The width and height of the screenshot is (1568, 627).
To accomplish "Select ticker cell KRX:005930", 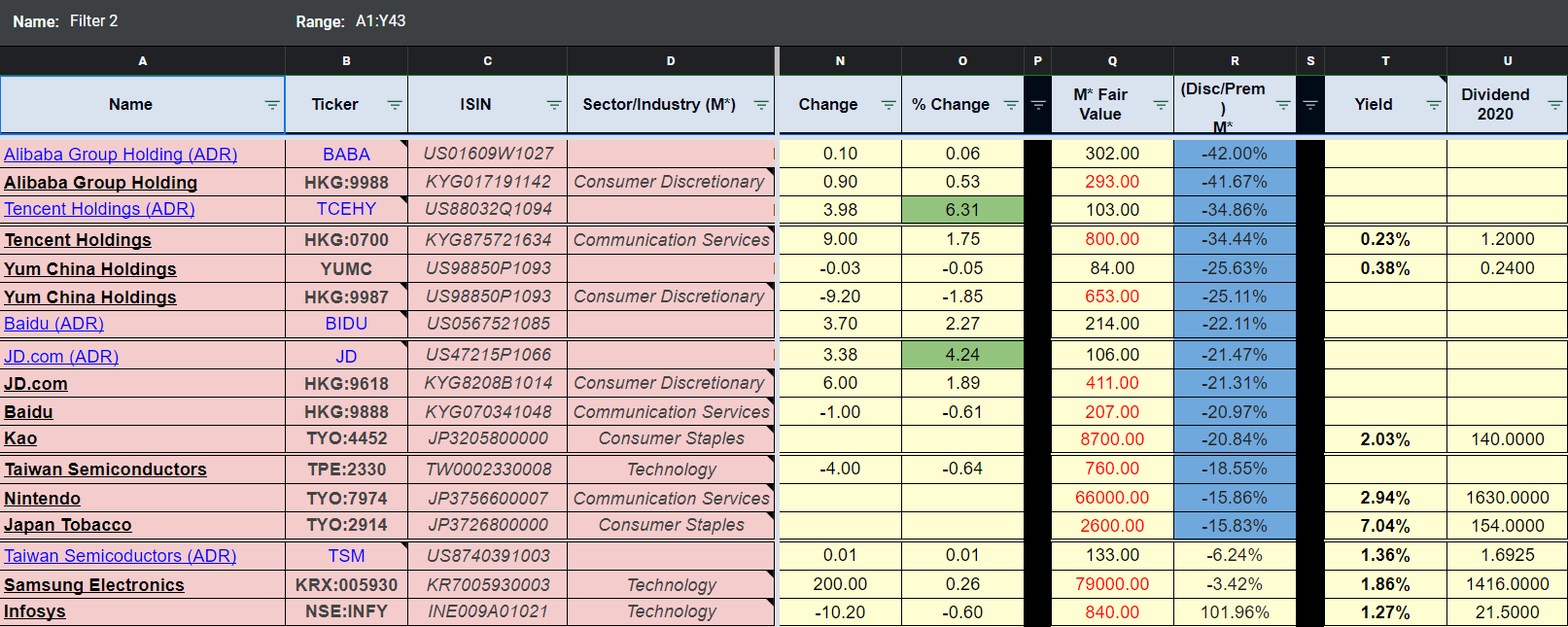I will [347, 585].
